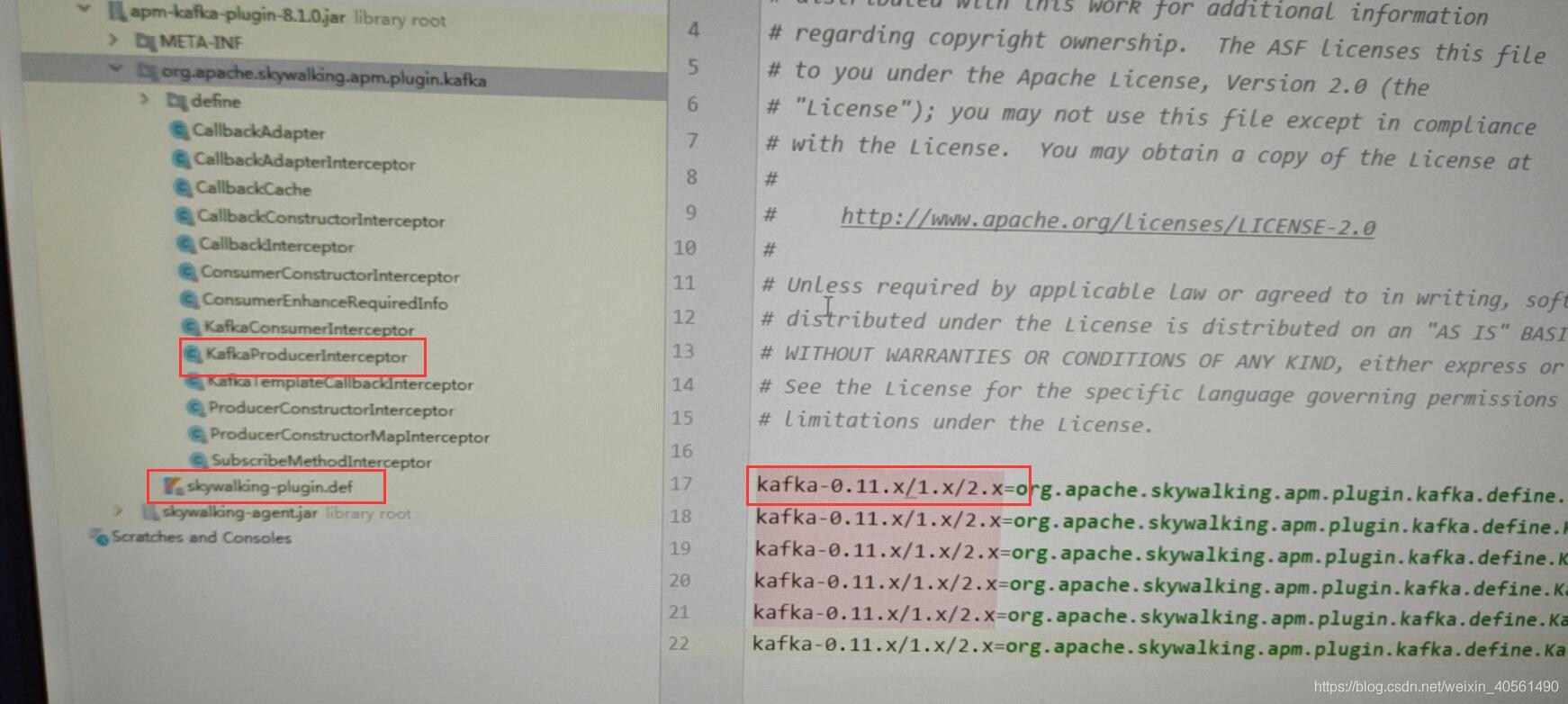Select the META-INF tree item
This screenshot has height=704, width=1568.
coord(200,41)
